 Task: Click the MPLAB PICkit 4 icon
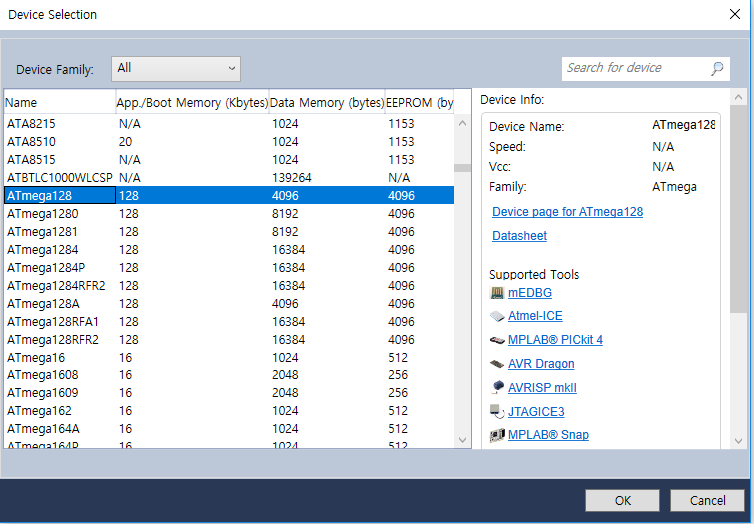(497, 340)
